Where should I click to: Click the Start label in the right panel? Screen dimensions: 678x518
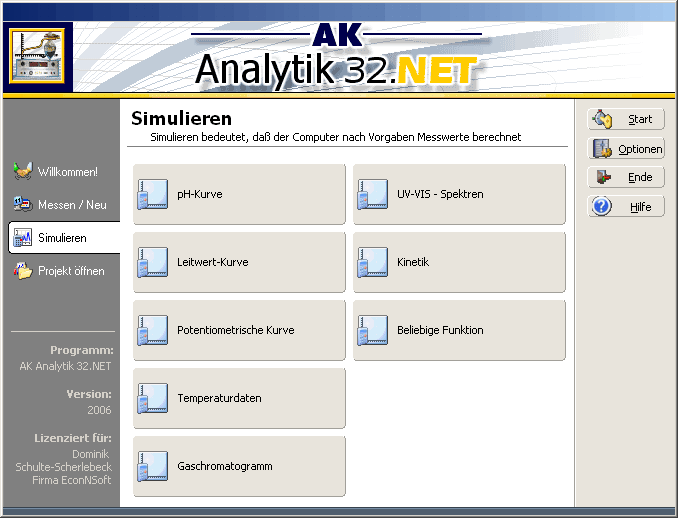point(640,119)
